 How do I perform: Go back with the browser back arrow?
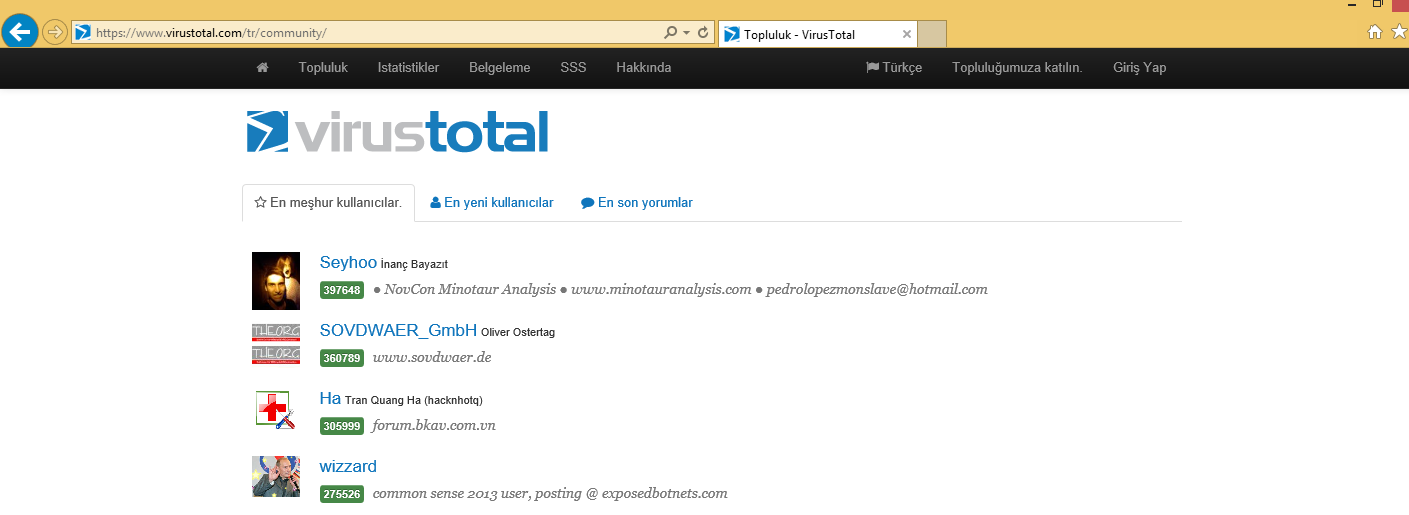click(19, 32)
